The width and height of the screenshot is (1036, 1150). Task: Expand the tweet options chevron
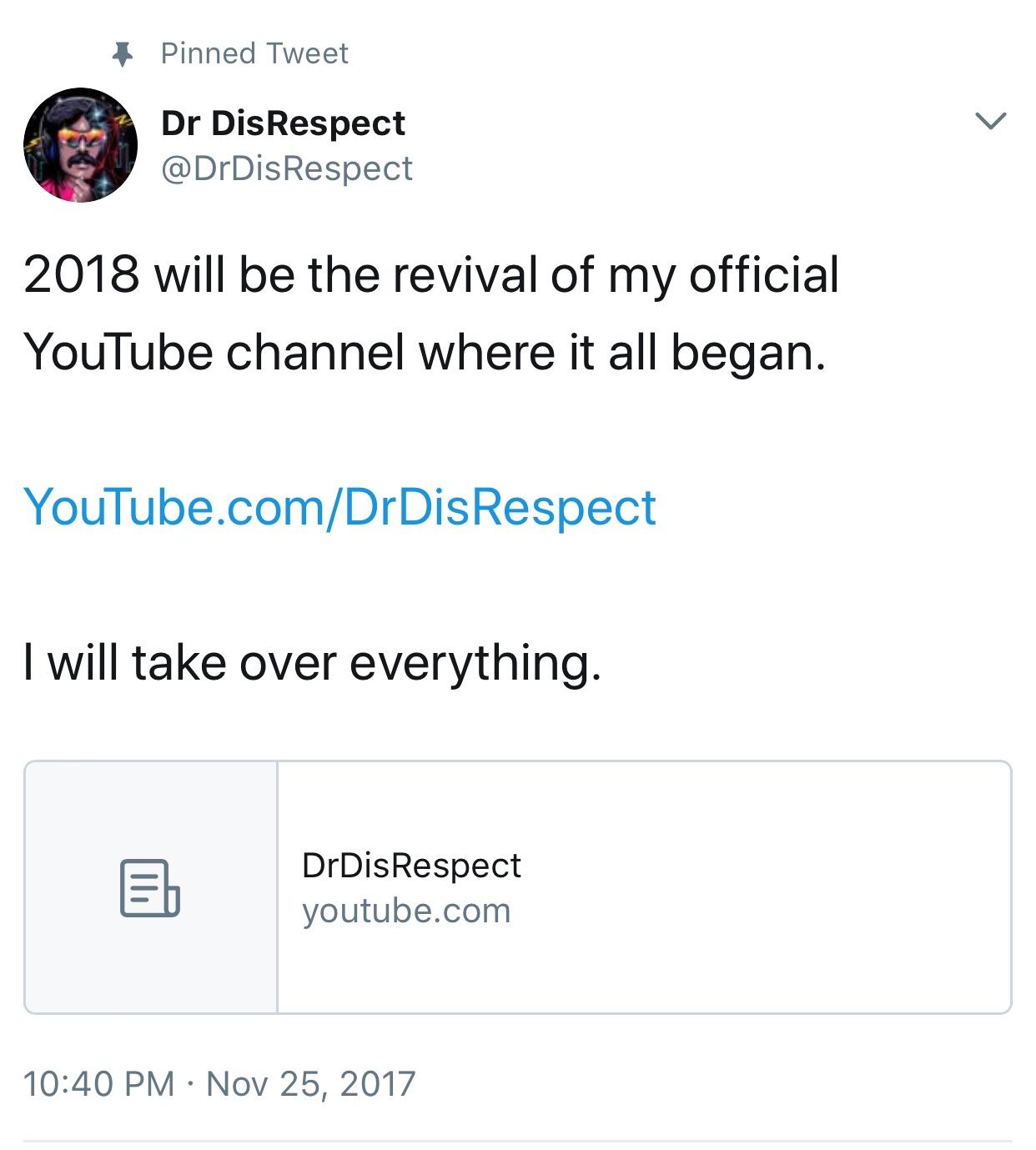(x=990, y=122)
